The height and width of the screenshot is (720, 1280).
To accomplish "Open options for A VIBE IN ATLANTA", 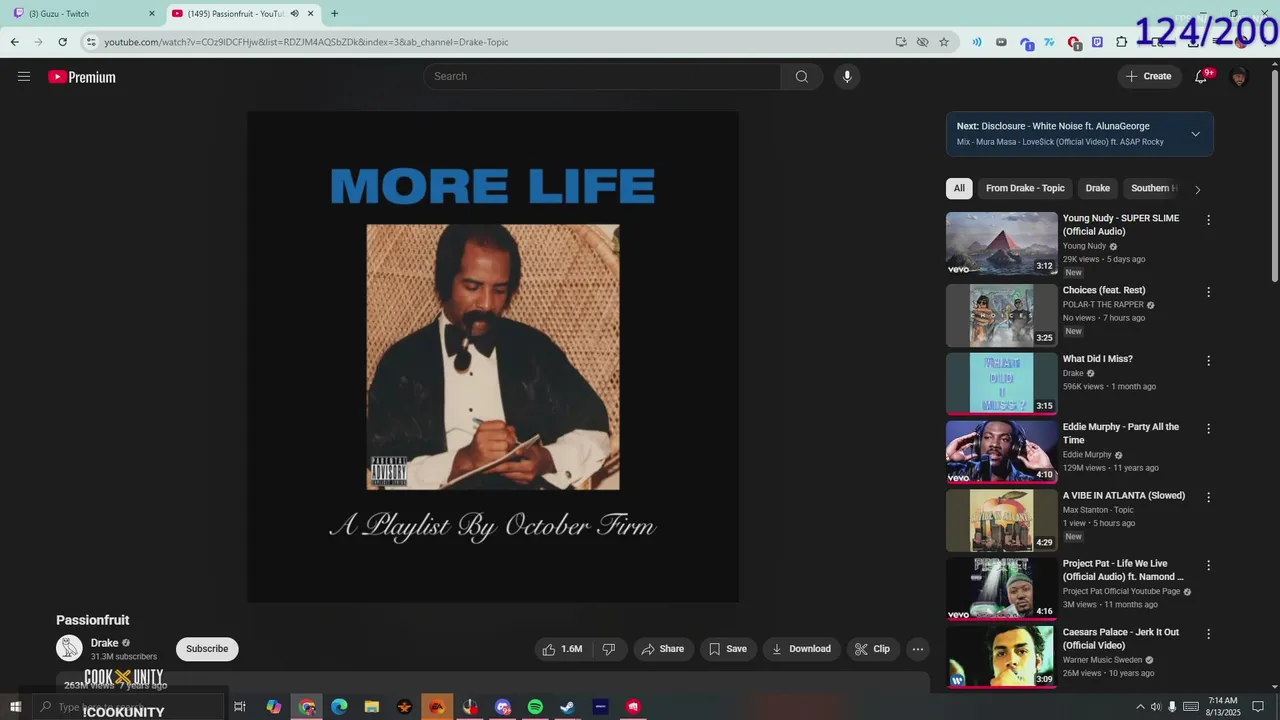I will tap(1208, 497).
